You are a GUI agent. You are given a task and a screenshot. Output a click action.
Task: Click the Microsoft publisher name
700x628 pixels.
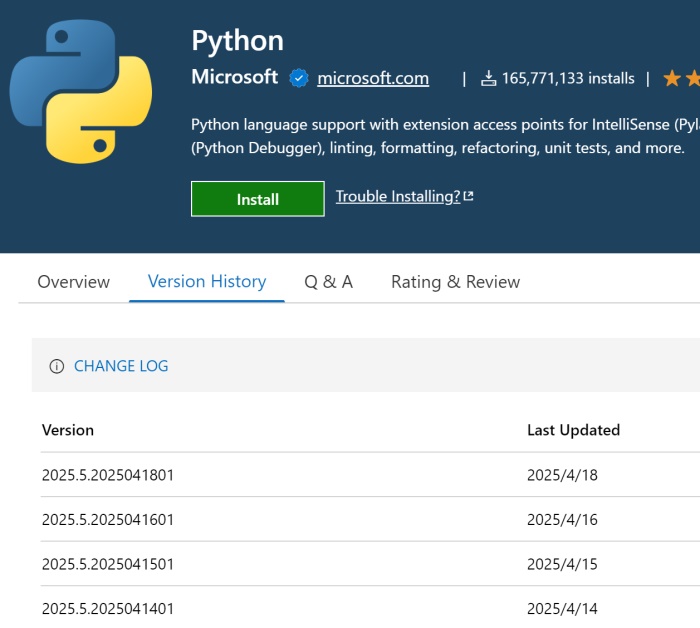click(234, 77)
